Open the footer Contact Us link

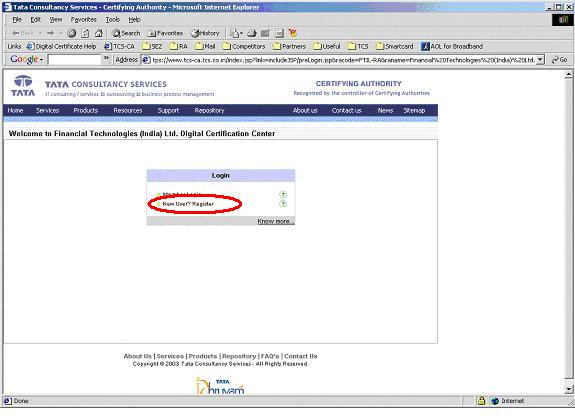pyautogui.click(x=301, y=356)
